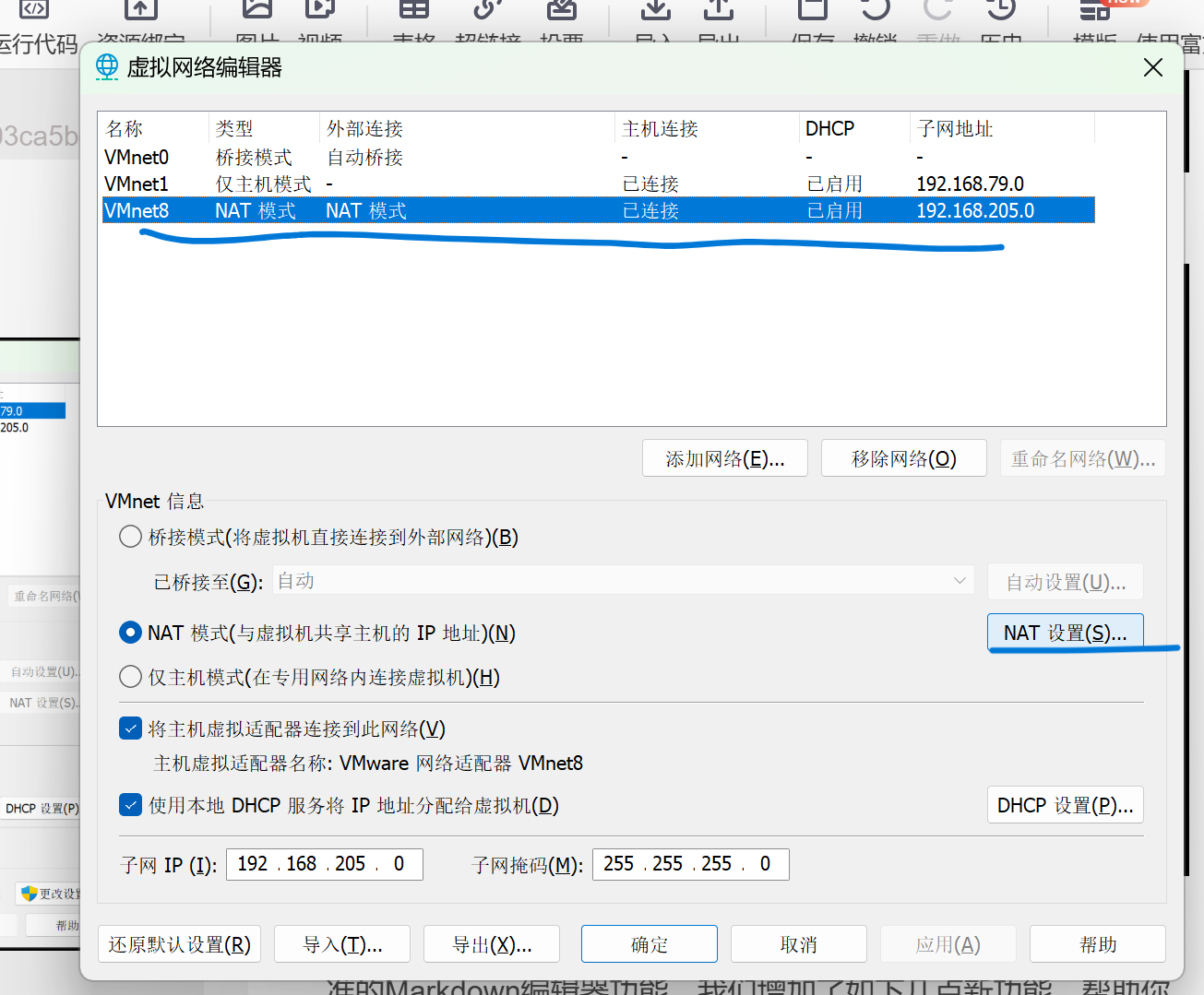Select the 仅主机模式 radio button
1204x995 pixels.
(x=130, y=676)
